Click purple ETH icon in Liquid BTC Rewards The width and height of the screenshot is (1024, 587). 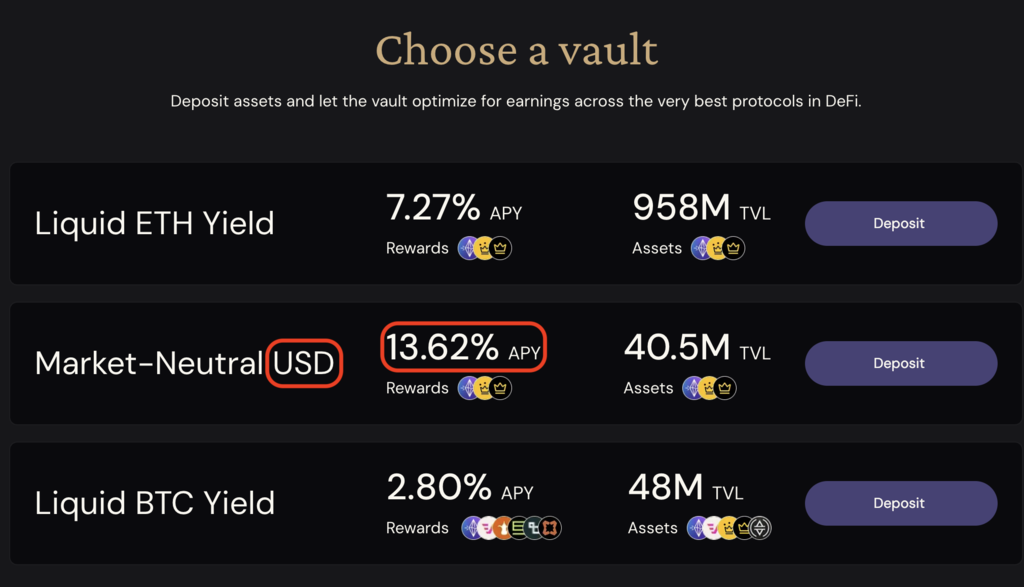pyautogui.click(x=472, y=528)
